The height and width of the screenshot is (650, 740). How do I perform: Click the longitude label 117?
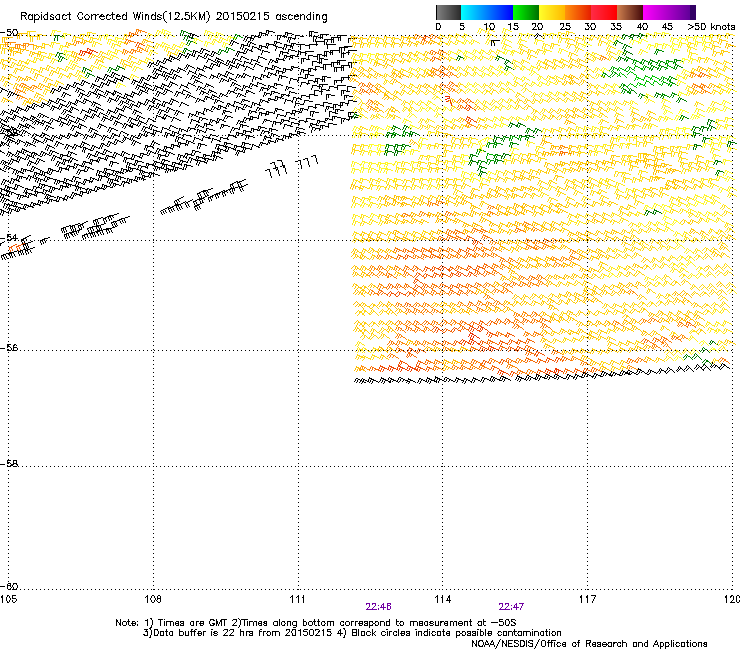[x=587, y=599]
